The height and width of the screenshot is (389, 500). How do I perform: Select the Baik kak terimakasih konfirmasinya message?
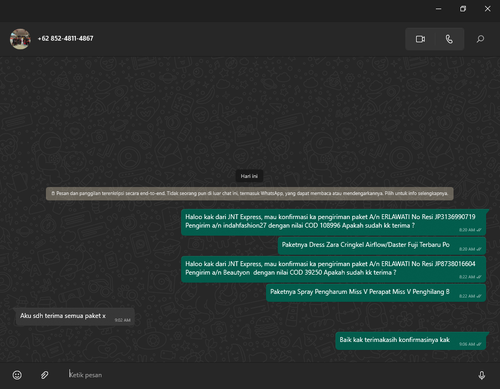coord(411,341)
